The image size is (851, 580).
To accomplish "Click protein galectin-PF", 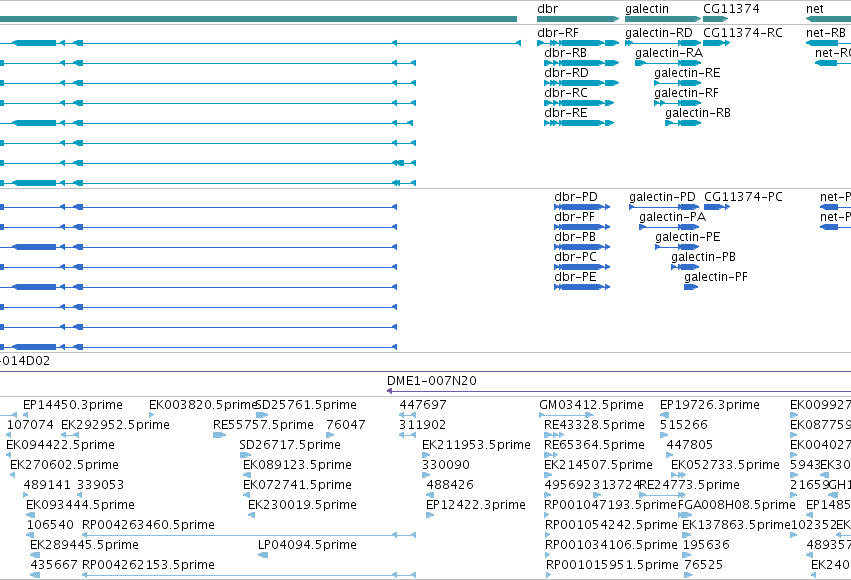I will pos(716,277).
